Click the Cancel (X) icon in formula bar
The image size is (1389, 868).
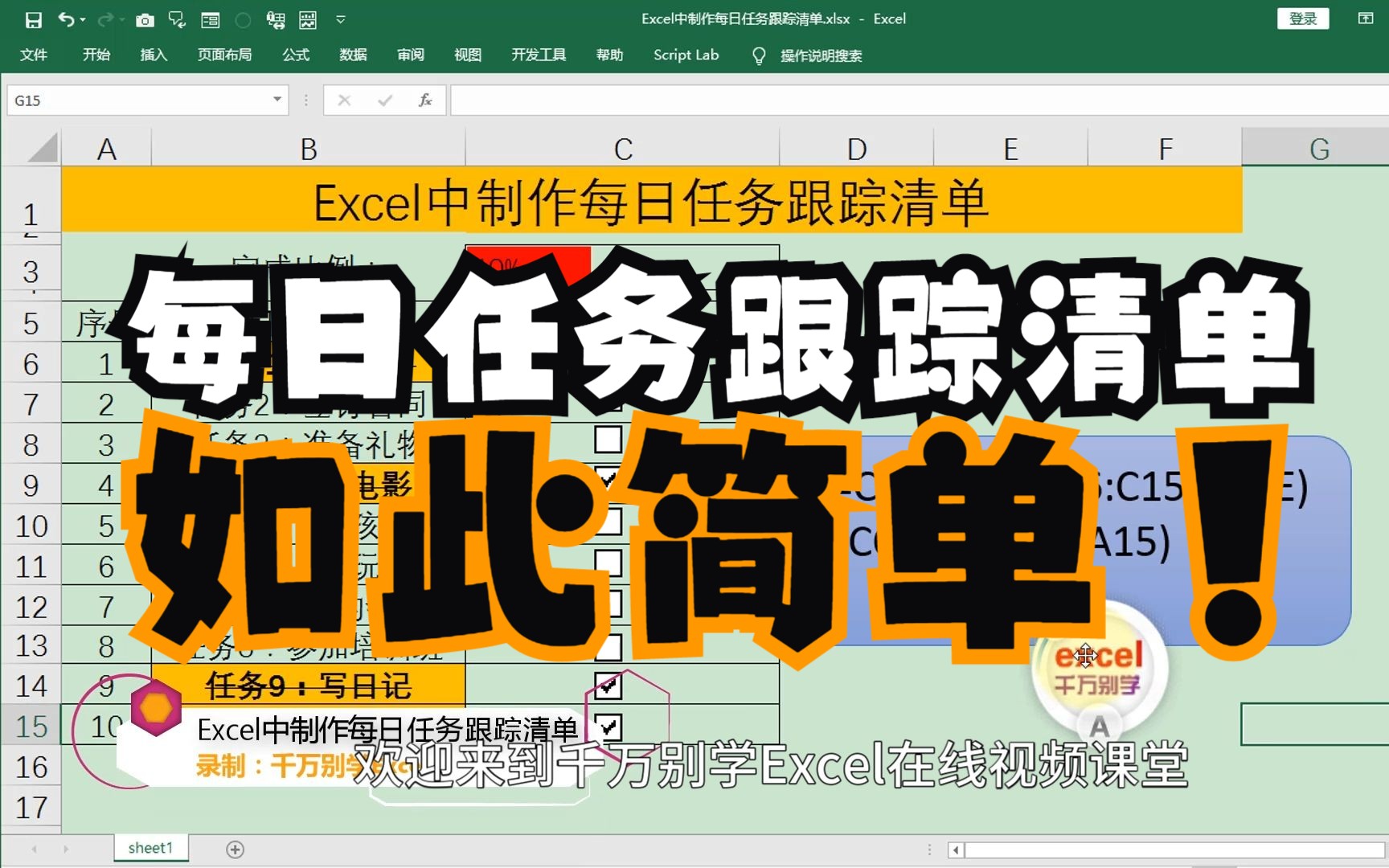tap(344, 100)
